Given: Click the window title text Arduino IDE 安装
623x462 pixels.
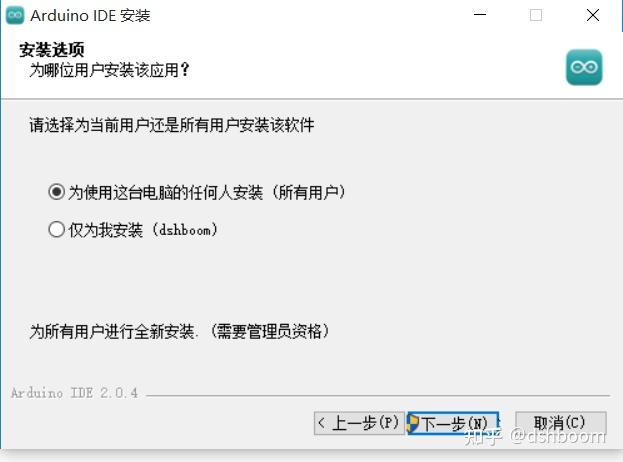Looking at the screenshot, I should 90,16.
